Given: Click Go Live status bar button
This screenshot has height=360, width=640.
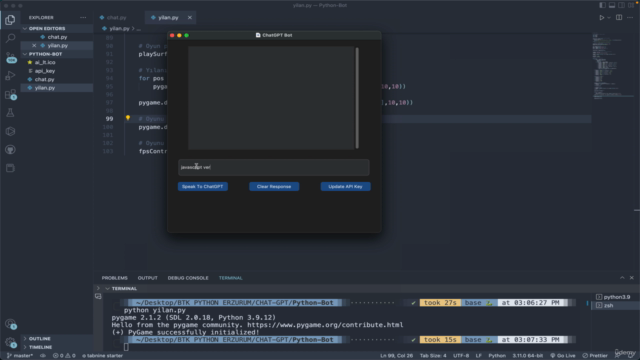Looking at the screenshot, I should tap(562, 356).
